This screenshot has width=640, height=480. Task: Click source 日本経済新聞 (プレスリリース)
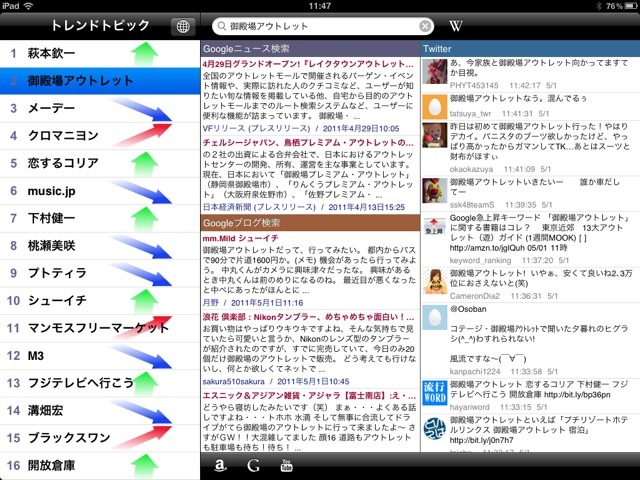pos(259,207)
